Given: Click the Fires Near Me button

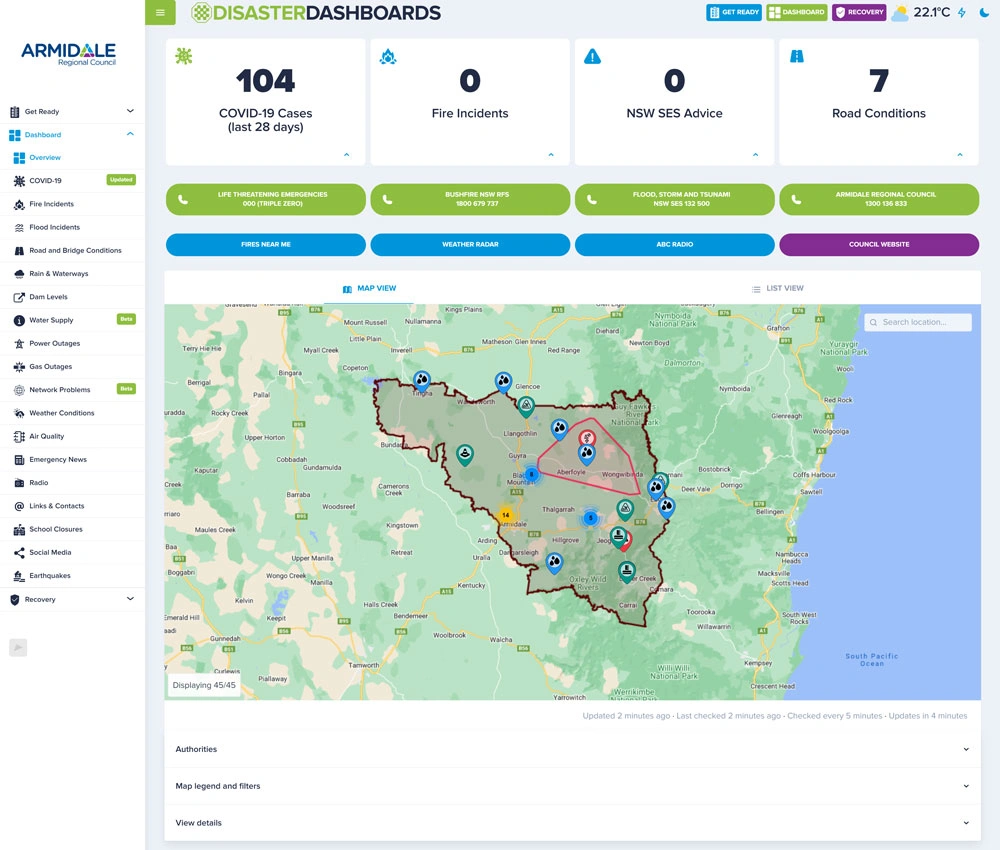Looking at the screenshot, I should click(x=265, y=245).
